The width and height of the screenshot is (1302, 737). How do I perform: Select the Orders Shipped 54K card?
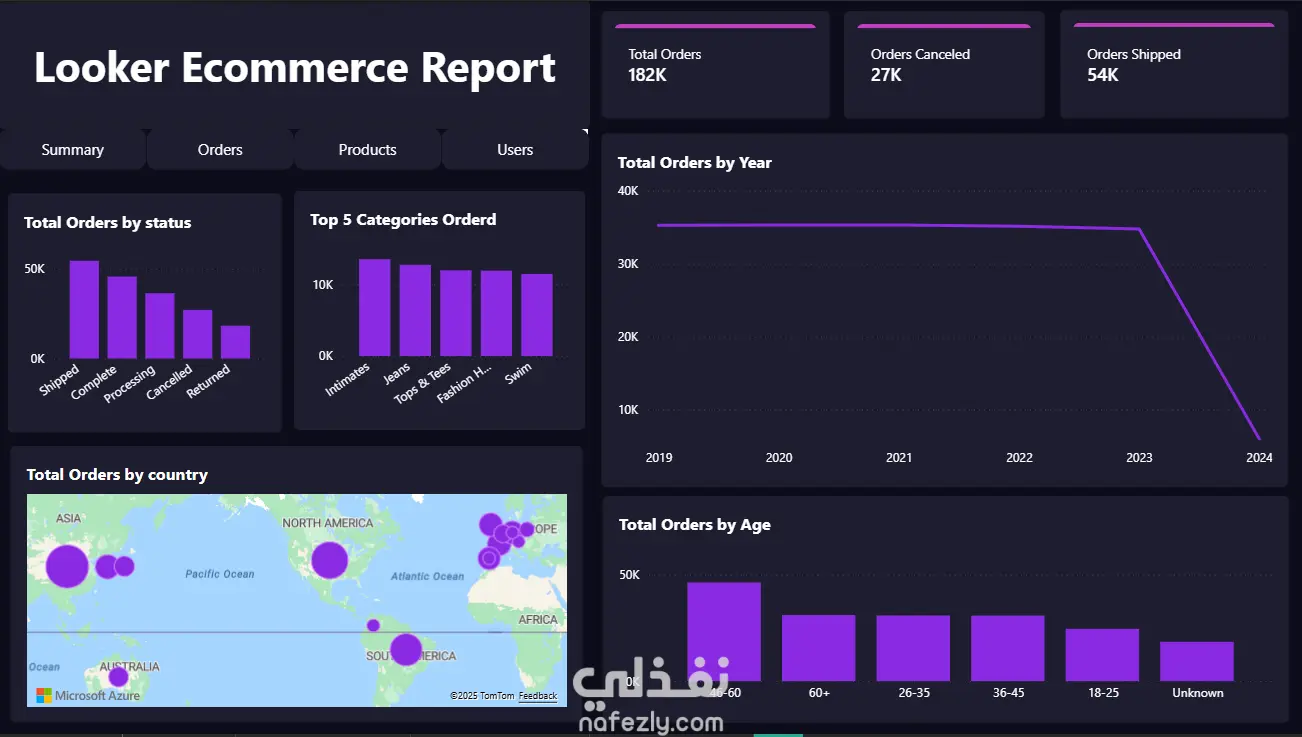pos(1174,65)
